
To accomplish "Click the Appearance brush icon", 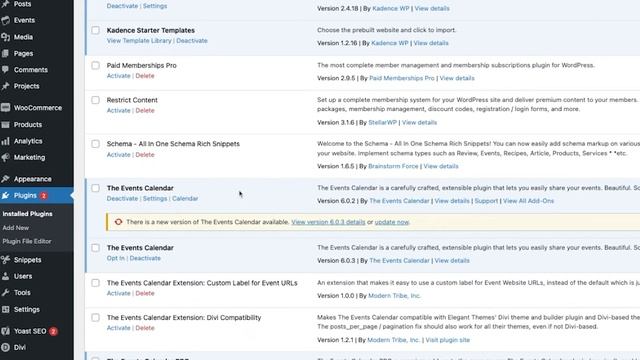I will pyautogui.click(x=5, y=179).
